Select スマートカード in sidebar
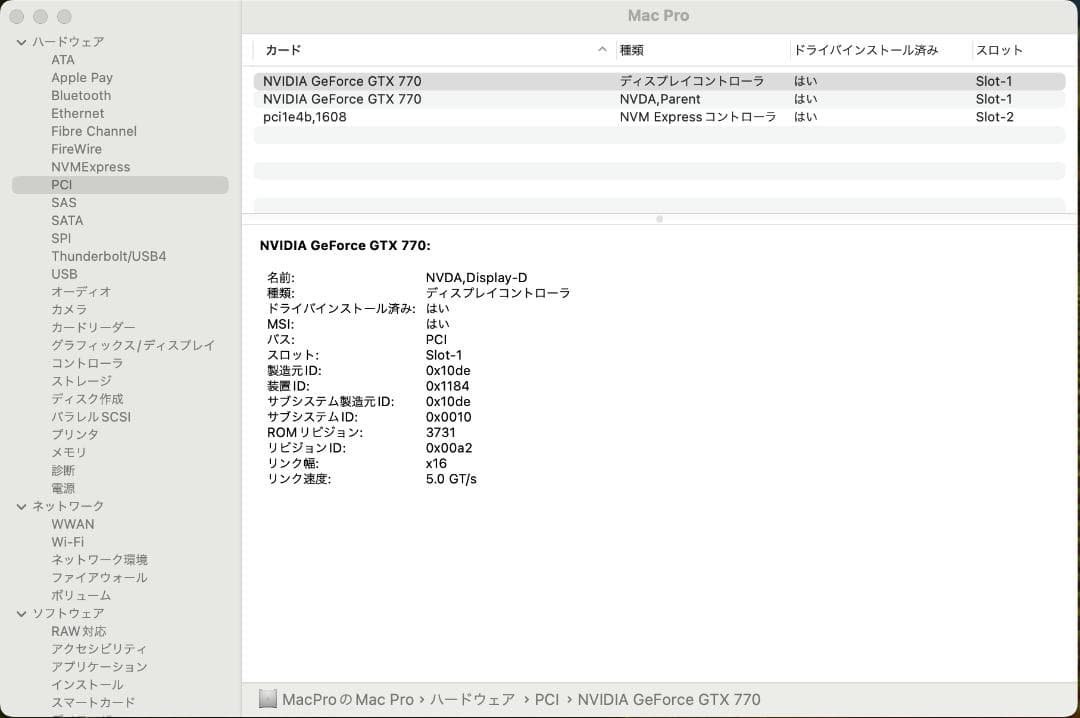1080x718 pixels. pos(93,703)
